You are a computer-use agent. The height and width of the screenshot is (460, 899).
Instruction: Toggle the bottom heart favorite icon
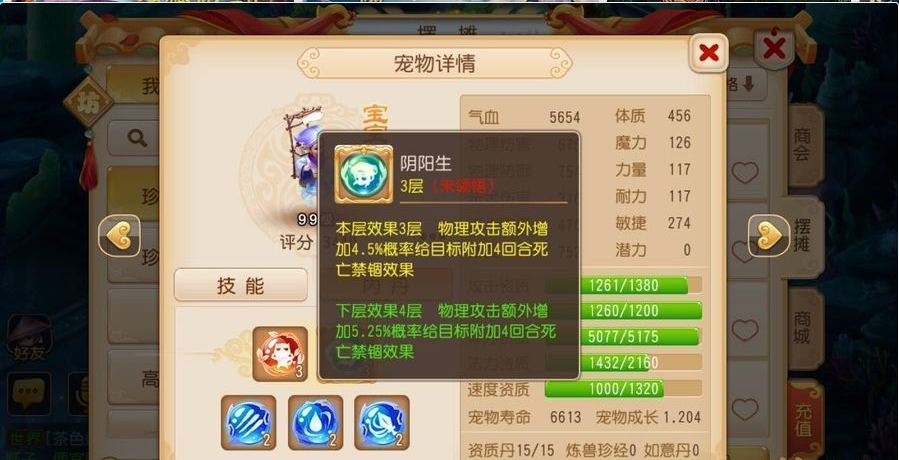[745, 410]
